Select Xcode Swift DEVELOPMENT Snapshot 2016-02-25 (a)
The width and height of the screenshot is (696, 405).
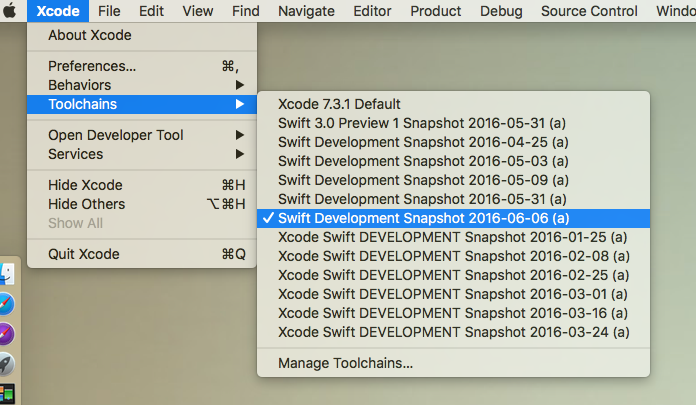pyautogui.click(x=453, y=275)
